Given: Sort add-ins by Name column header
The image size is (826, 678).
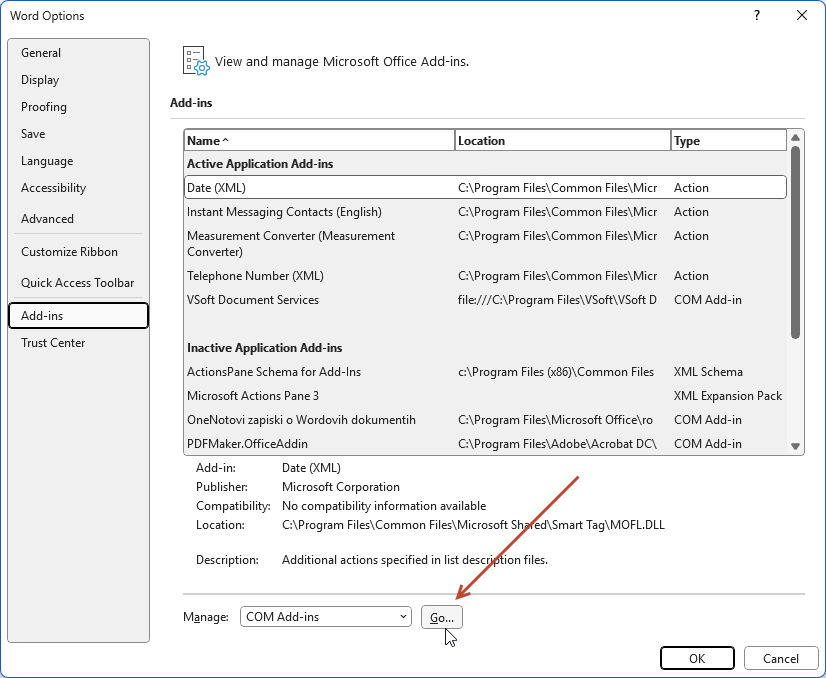Looking at the screenshot, I should (319, 141).
